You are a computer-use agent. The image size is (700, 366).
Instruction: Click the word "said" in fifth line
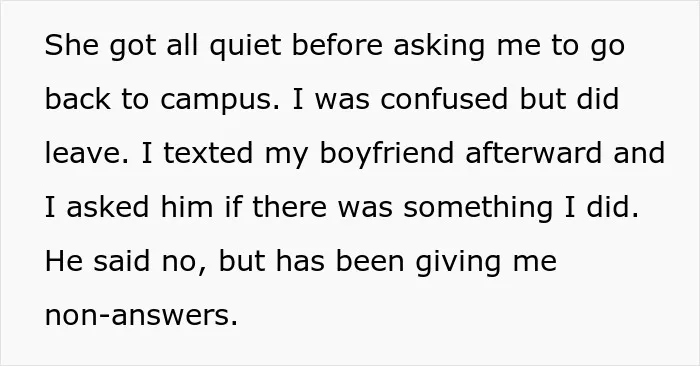121,261
